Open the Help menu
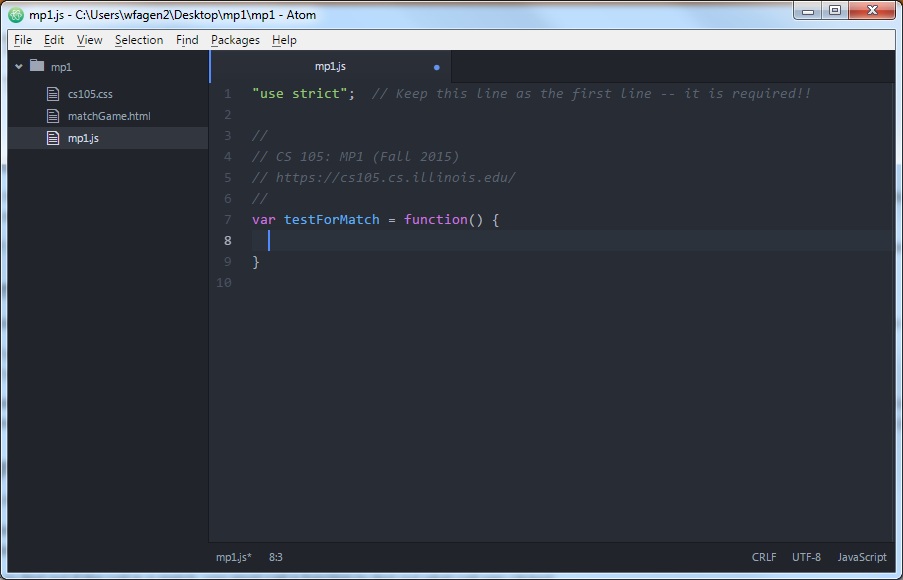Image resolution: width=903 pixels, height=580 pixels. pyautogui.click(x=284, y=40)
